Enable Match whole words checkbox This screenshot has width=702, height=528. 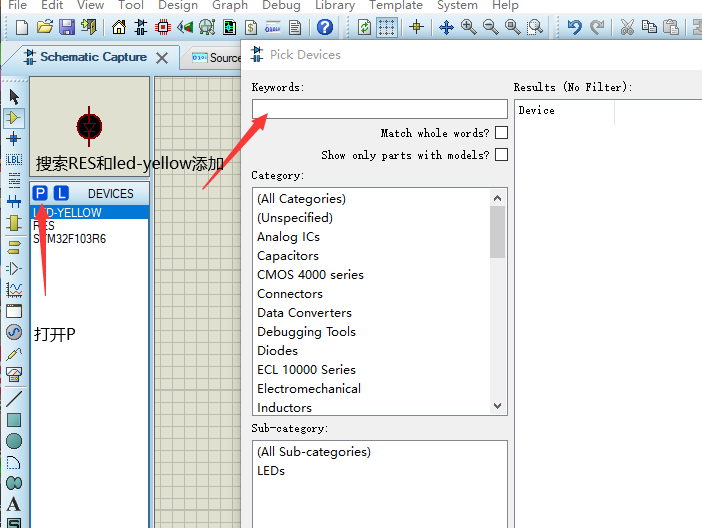501,133
